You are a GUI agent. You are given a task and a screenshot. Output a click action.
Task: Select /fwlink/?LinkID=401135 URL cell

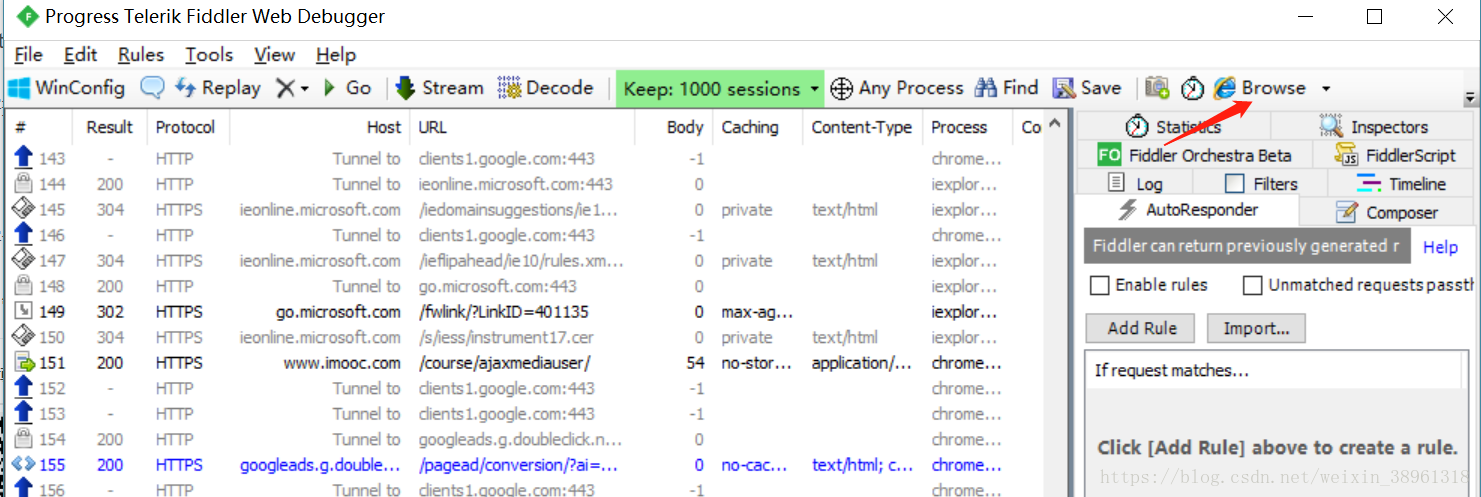coord(504,312)
